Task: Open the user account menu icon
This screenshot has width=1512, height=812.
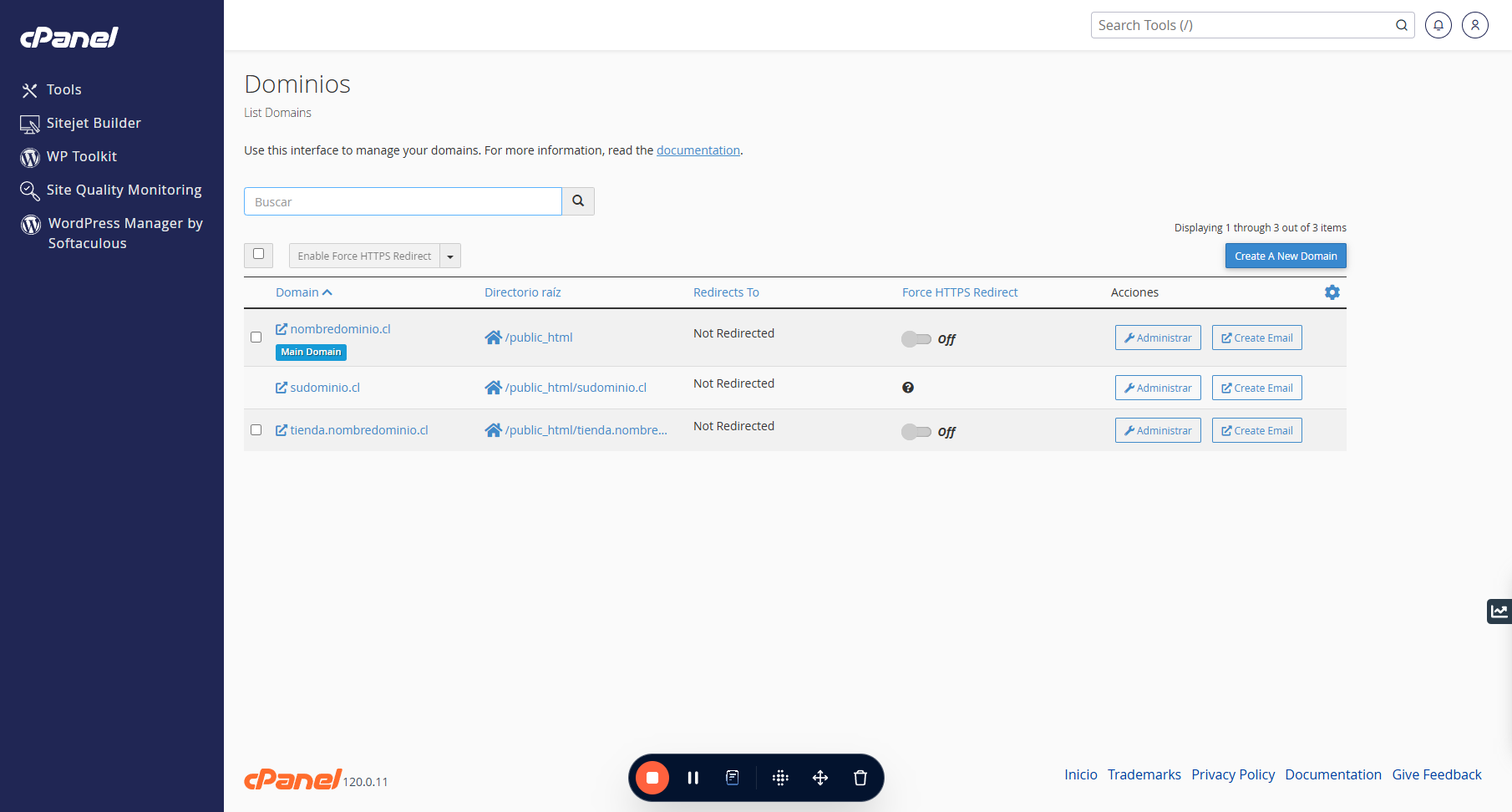Action: (1475, 25)
